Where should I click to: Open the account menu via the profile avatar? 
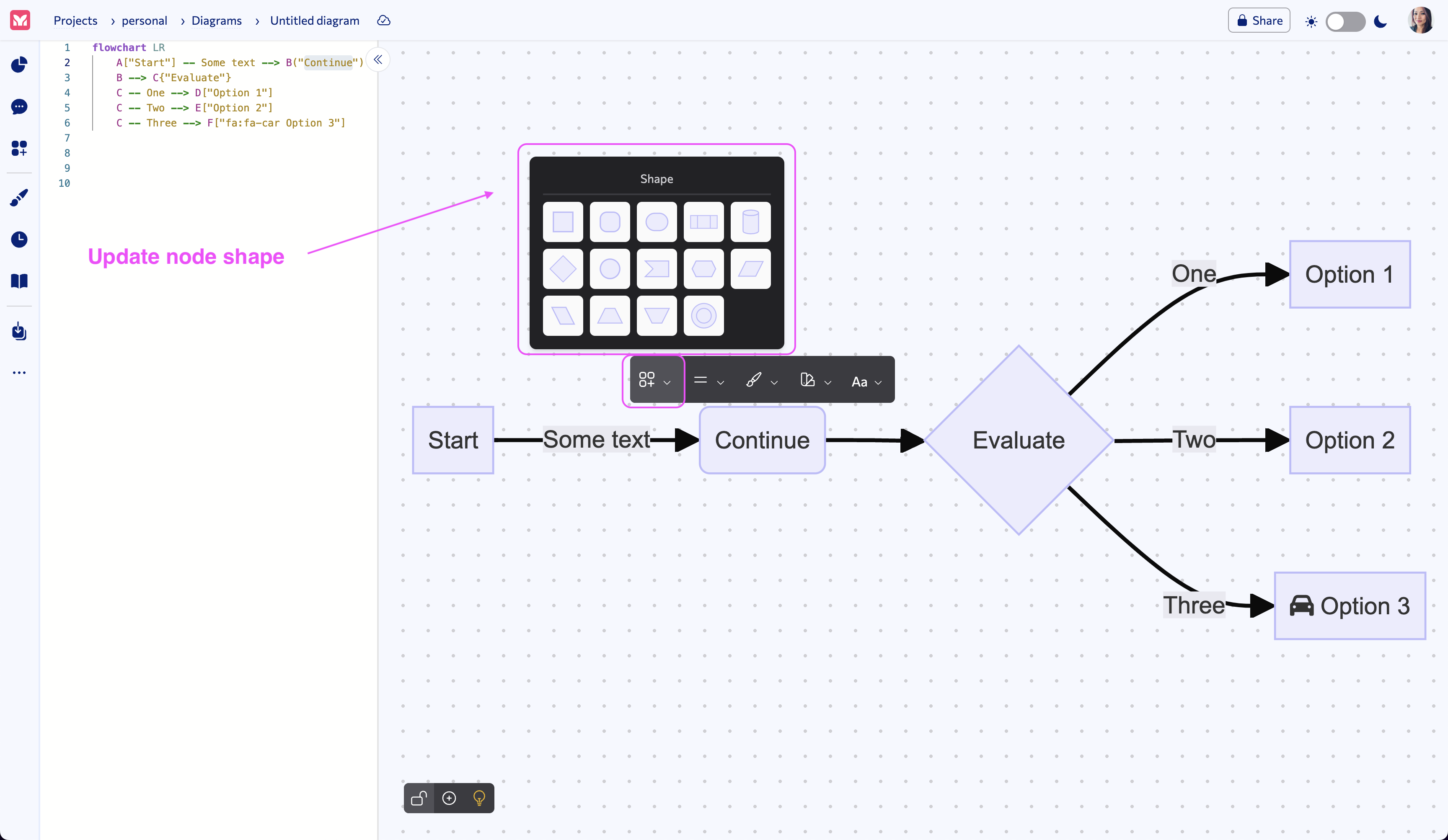1420,20
